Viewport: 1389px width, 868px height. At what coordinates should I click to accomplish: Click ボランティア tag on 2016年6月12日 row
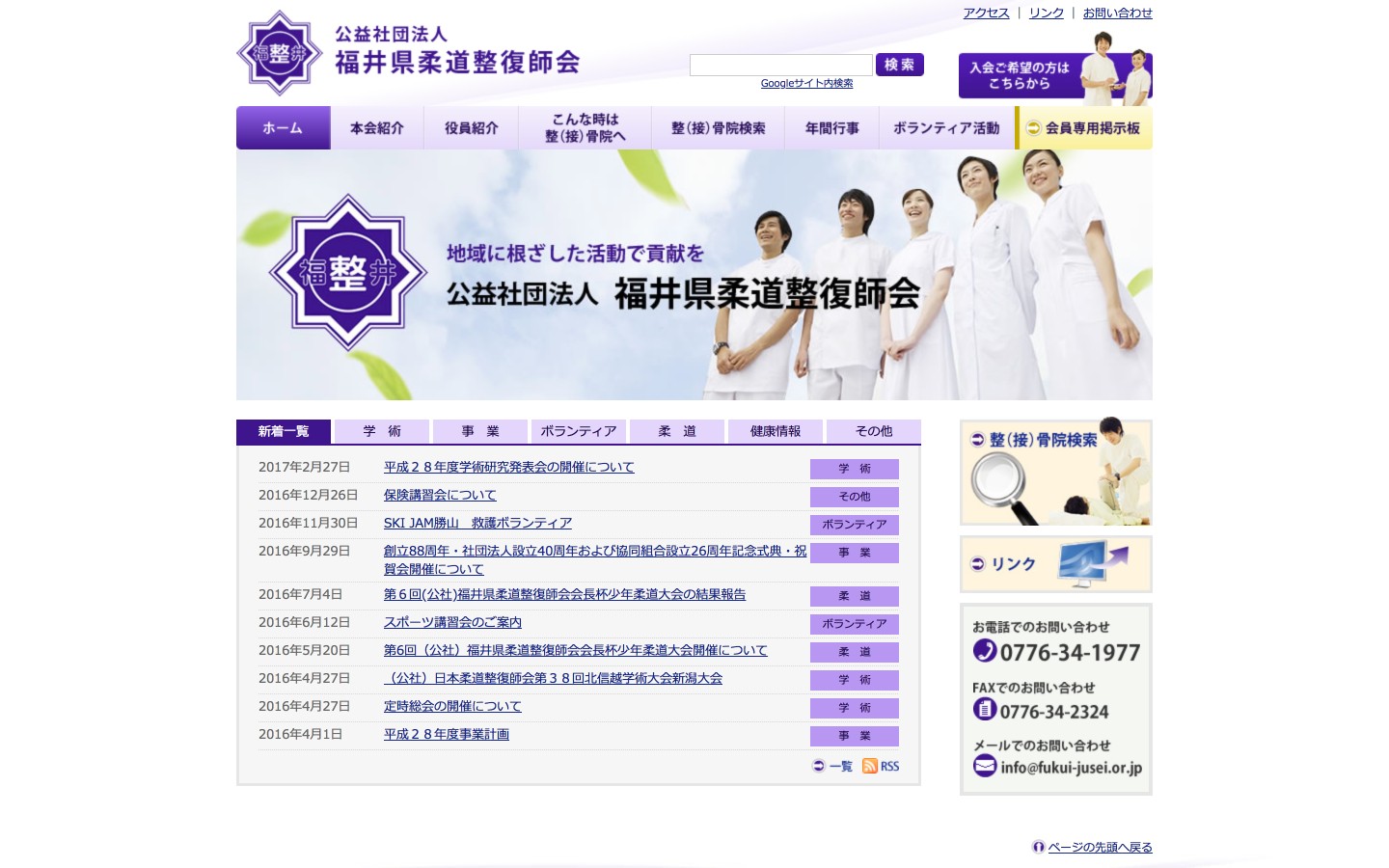pos(855,624)
